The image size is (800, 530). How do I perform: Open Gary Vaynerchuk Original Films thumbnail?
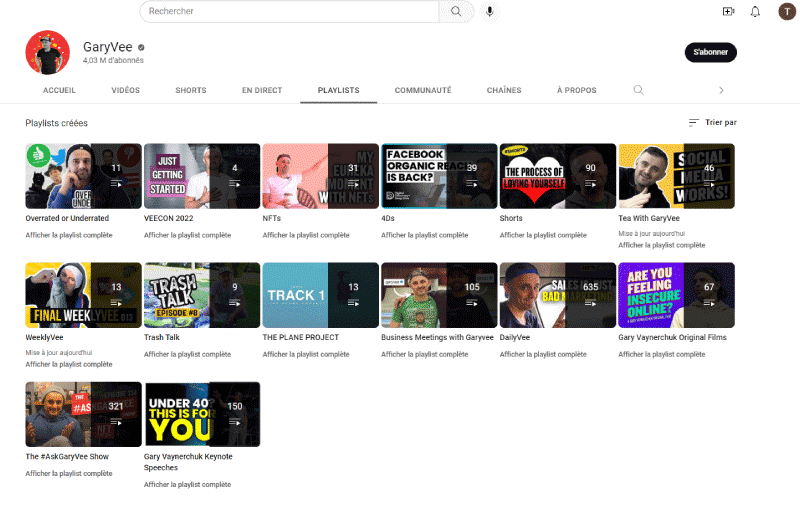coord(677,295)
